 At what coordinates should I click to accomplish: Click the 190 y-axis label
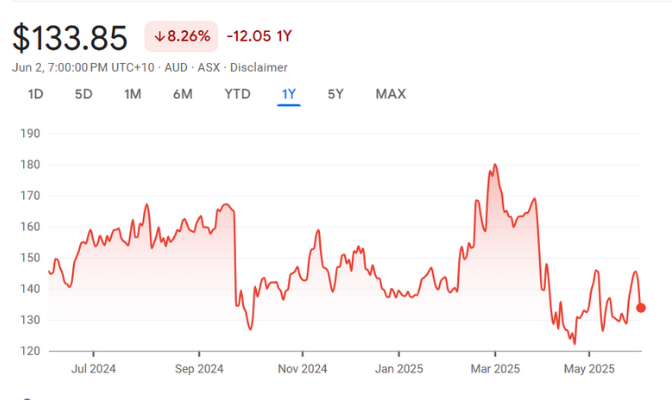[x=30, y=133]
